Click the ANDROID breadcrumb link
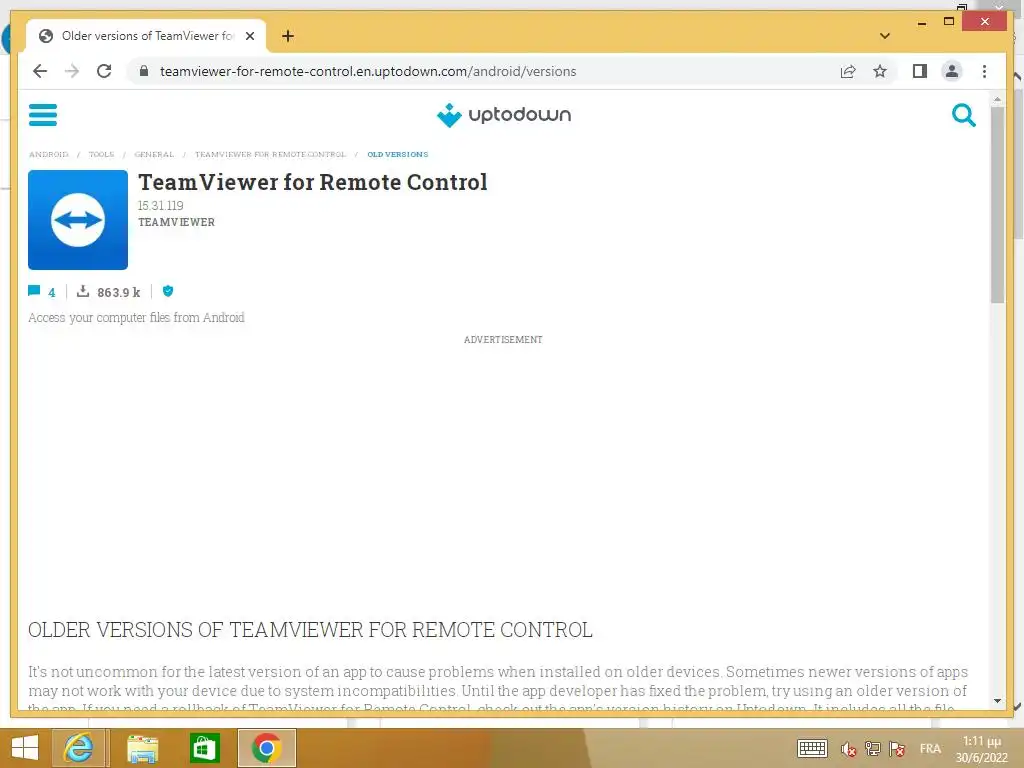The image size is (1024, 768). pos(48,155)
